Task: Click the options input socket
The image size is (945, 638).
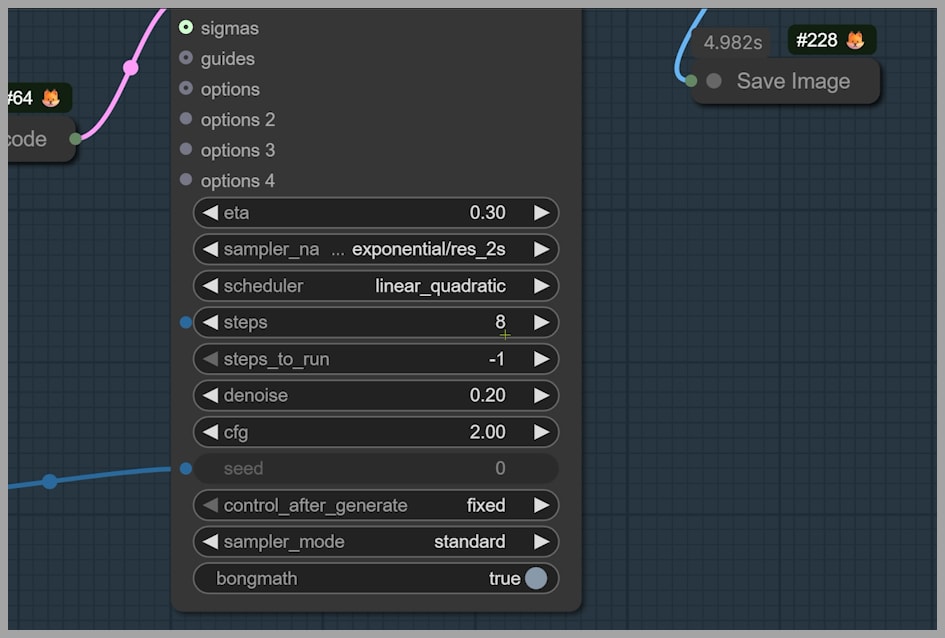Action: pyautogui.click(x=186, y=89)
